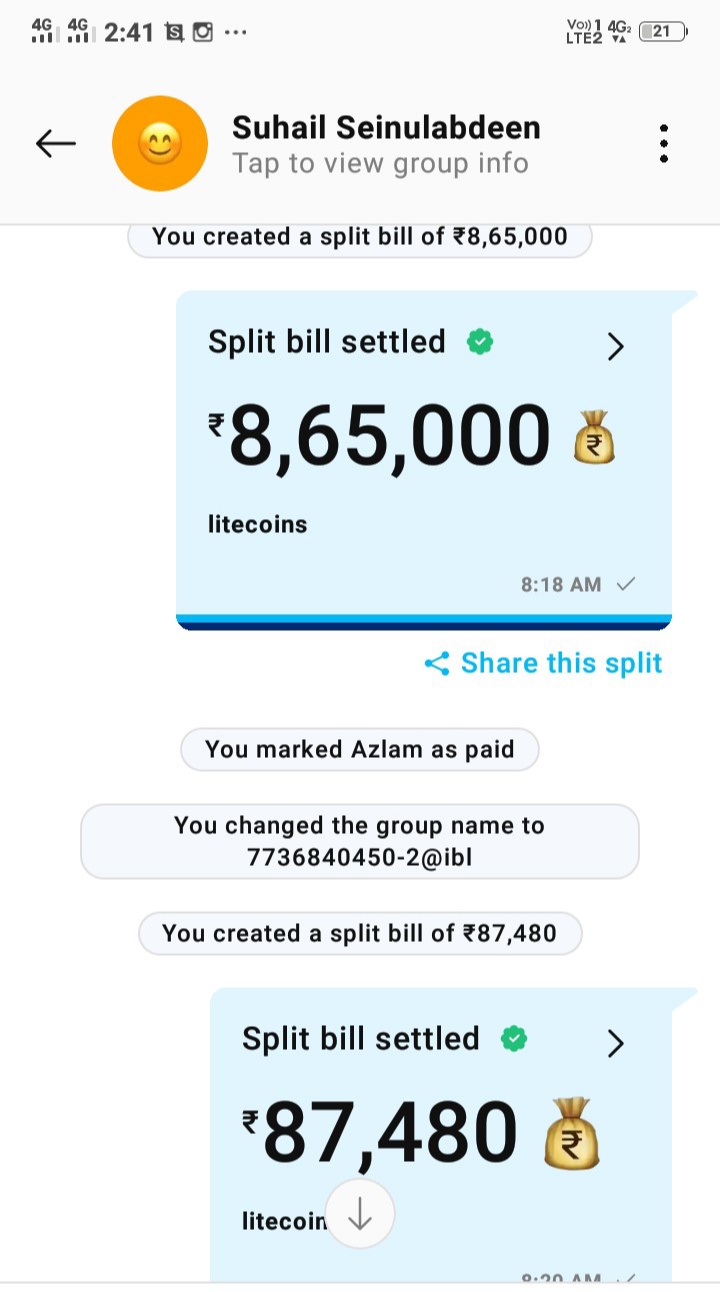Image resolution: width=720 pixels, height=1292 pixels.
Task: Tap 'You created a split bill of ₹87,480' notice
Action: [x=359, y=934]
